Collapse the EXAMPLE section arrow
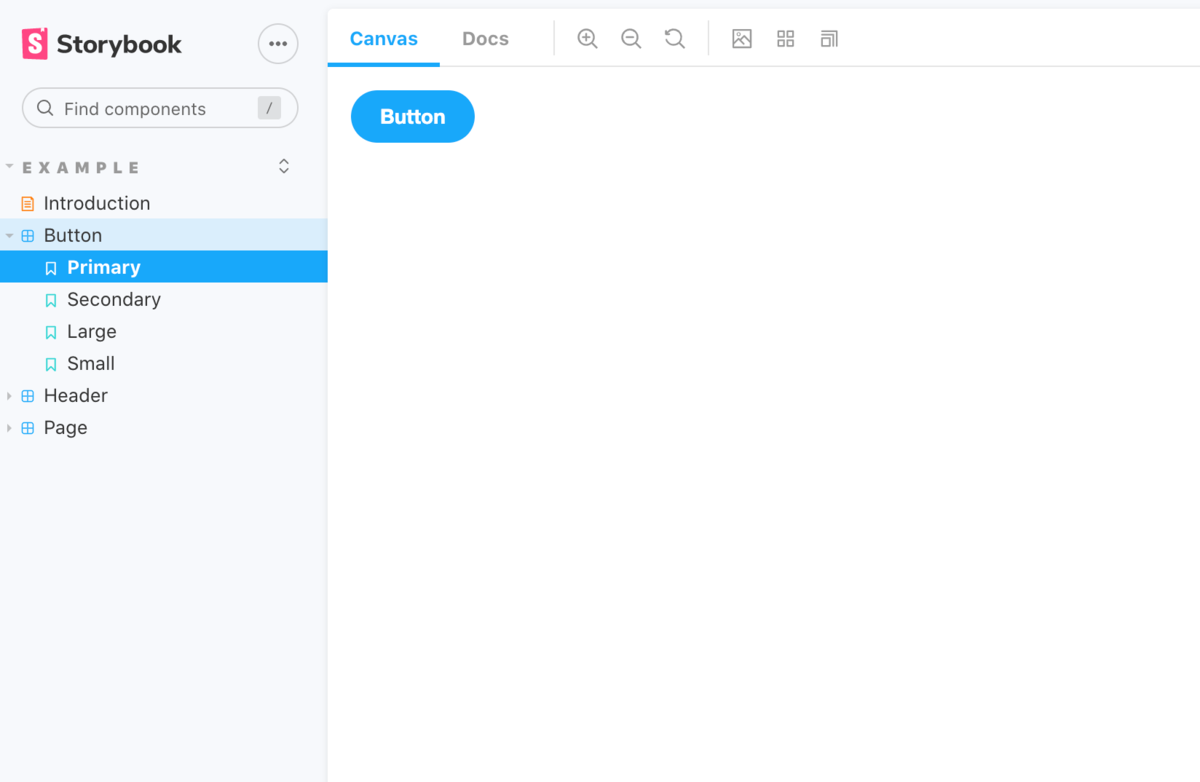The height and width of the screenshot is (782, 1200). tap(9, 167)
